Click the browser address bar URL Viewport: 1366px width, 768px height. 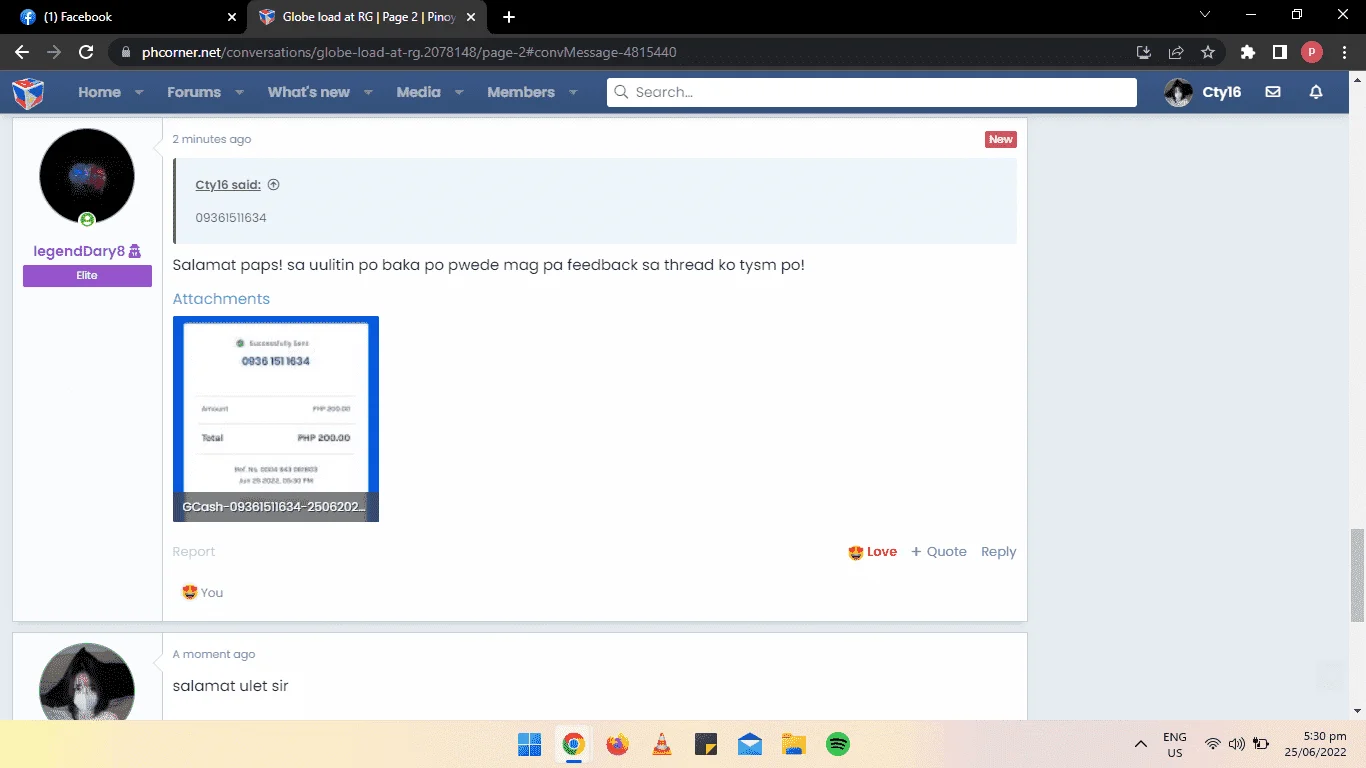(409, 52)
